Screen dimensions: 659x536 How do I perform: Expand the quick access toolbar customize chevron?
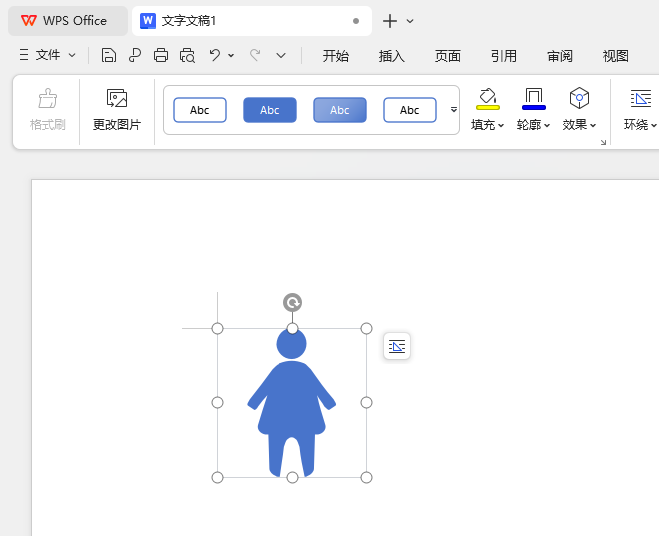[x=281, y=56]
